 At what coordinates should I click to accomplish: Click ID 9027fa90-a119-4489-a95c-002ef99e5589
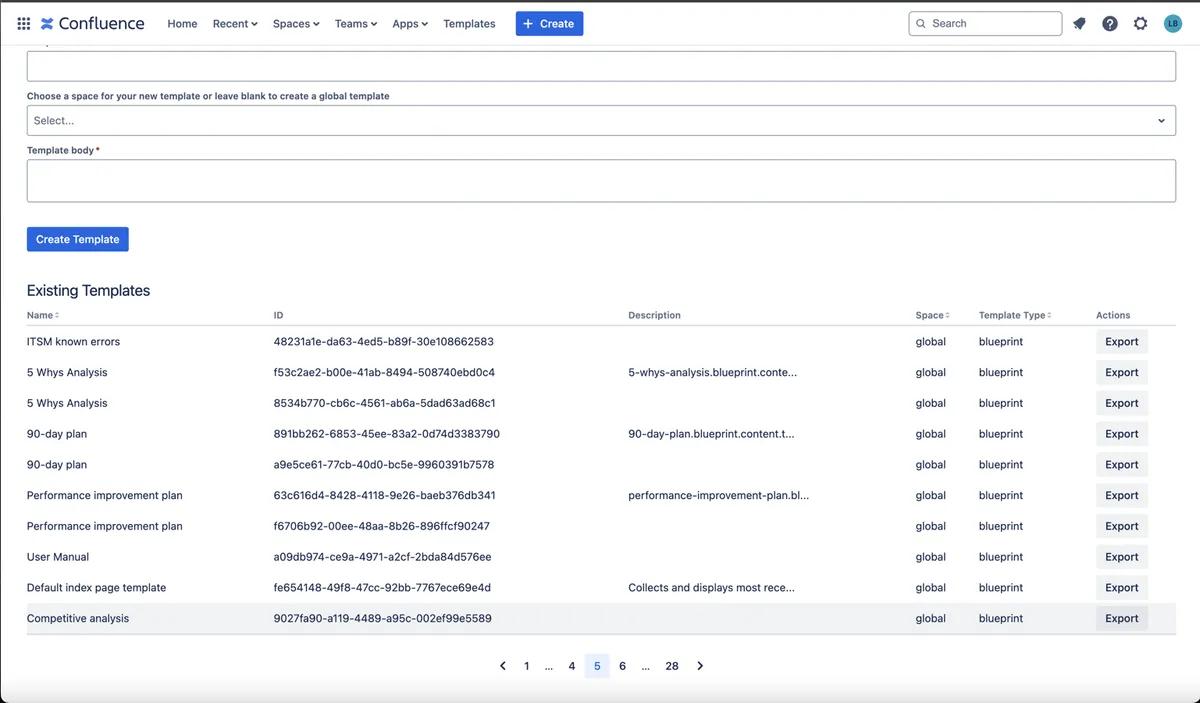pyautogui.click(x=383, y=618)
